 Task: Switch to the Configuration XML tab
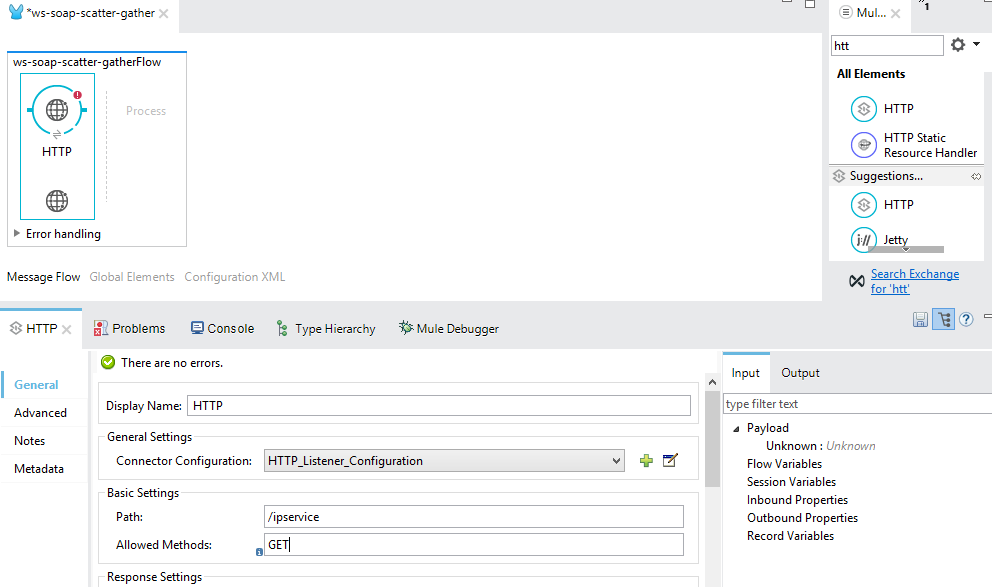click(235, 277)
